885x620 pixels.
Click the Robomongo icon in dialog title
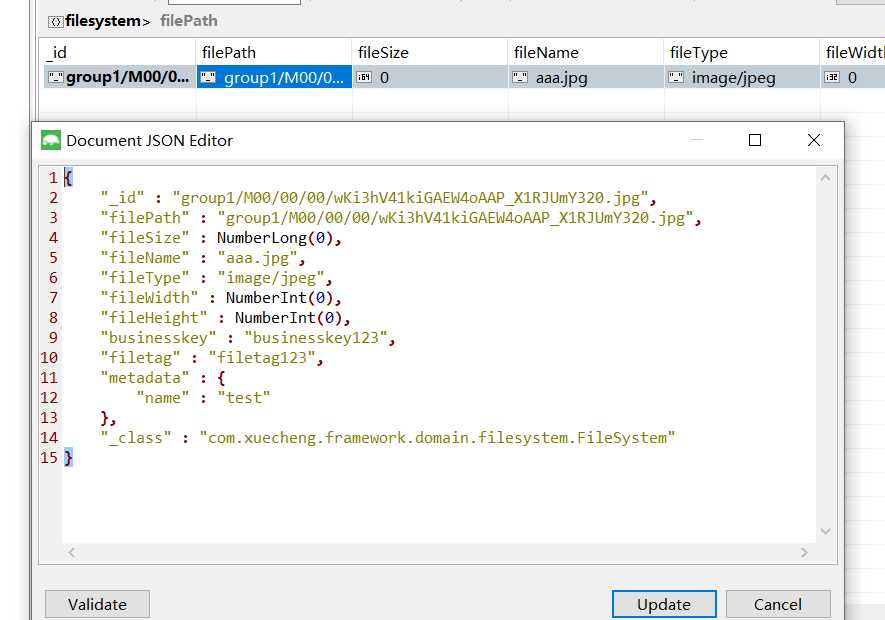51,140
